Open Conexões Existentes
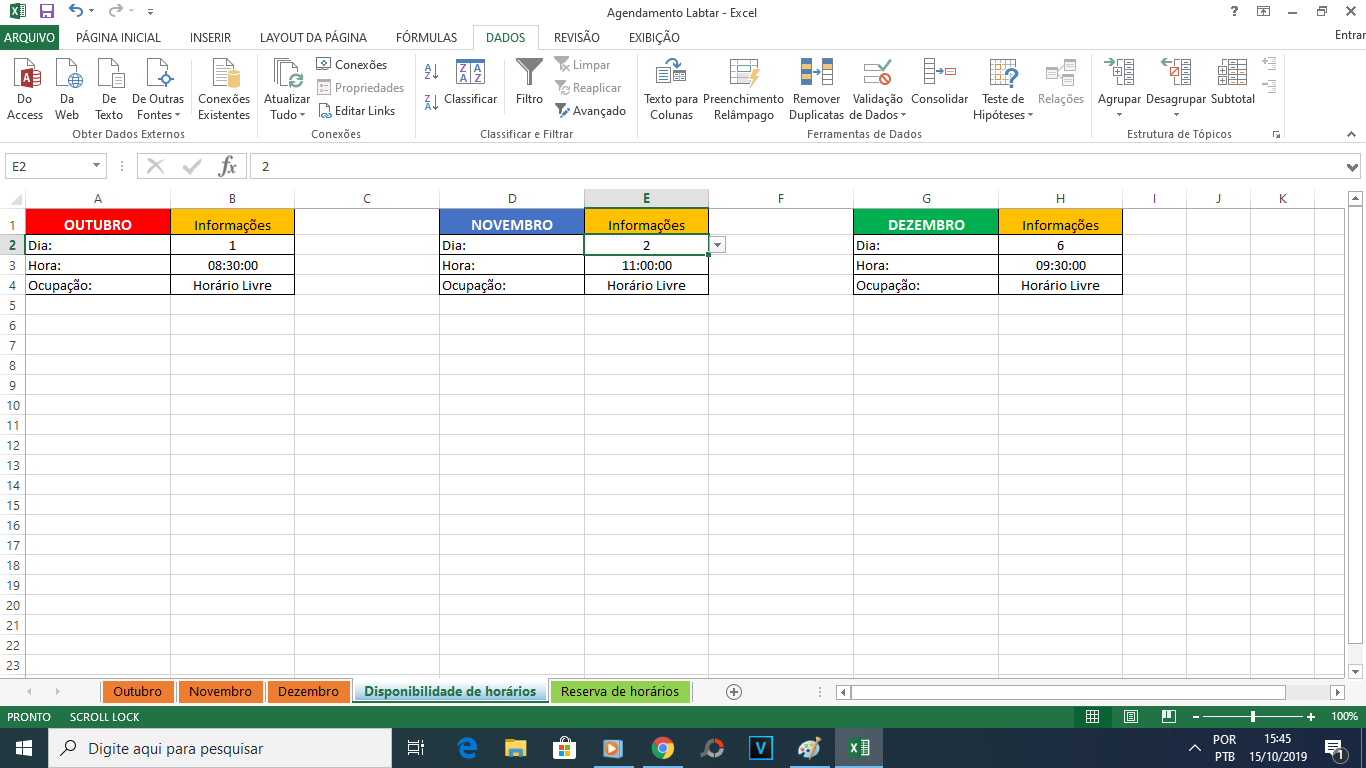Image resolution: width=1366 pixels, height=768 pixels. [x=224, y=89]
